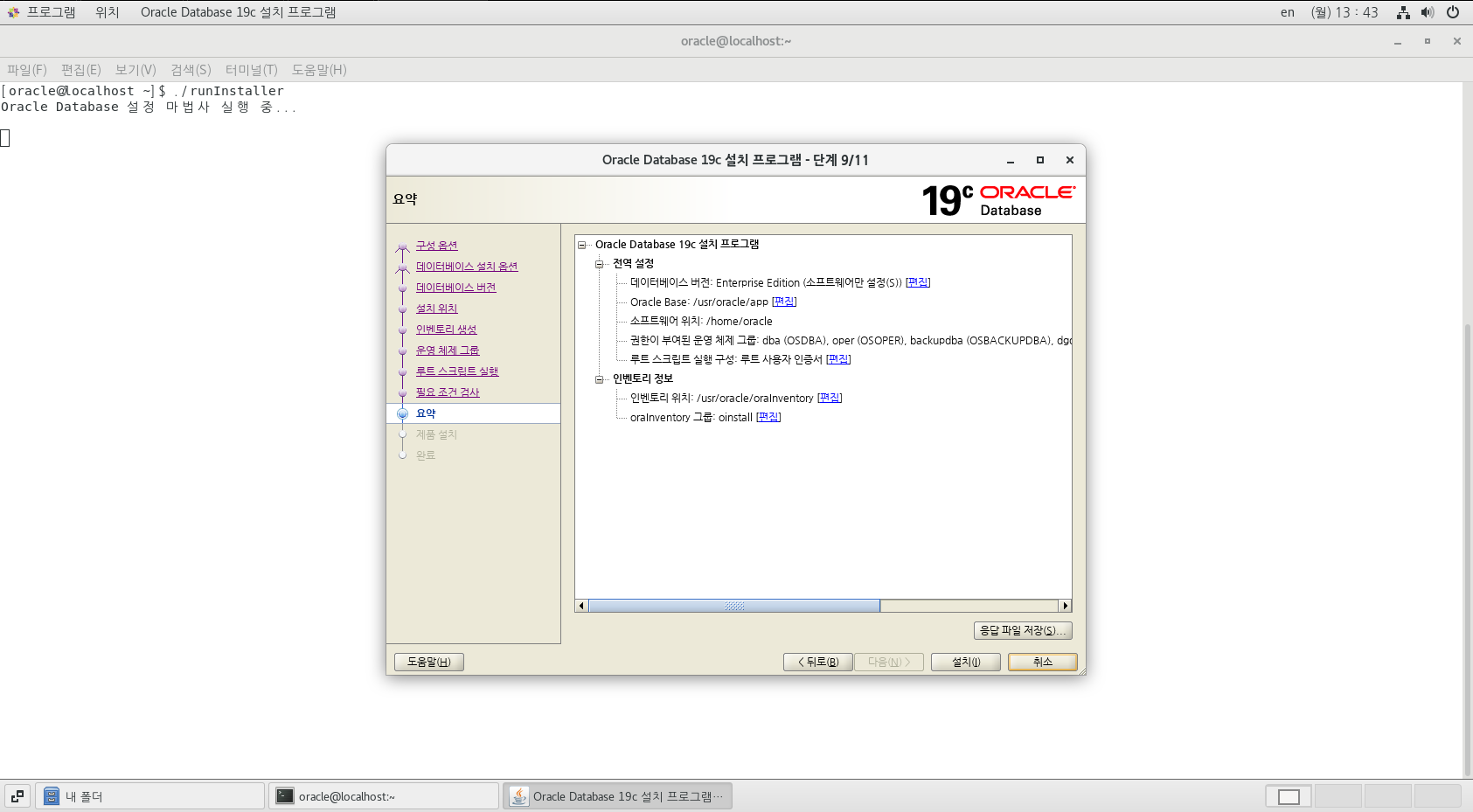Click the clock showing 13:43
Screen dimensions: 1473x812
(1344, 12)
